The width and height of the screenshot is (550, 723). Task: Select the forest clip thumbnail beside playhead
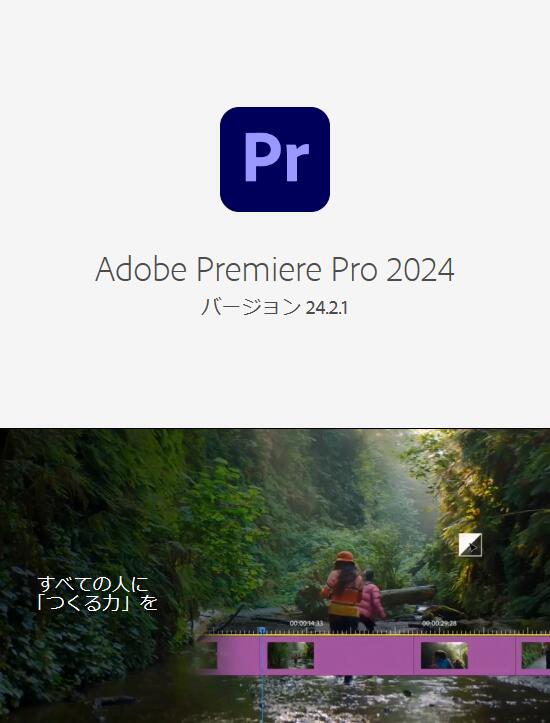coord(290,655)
